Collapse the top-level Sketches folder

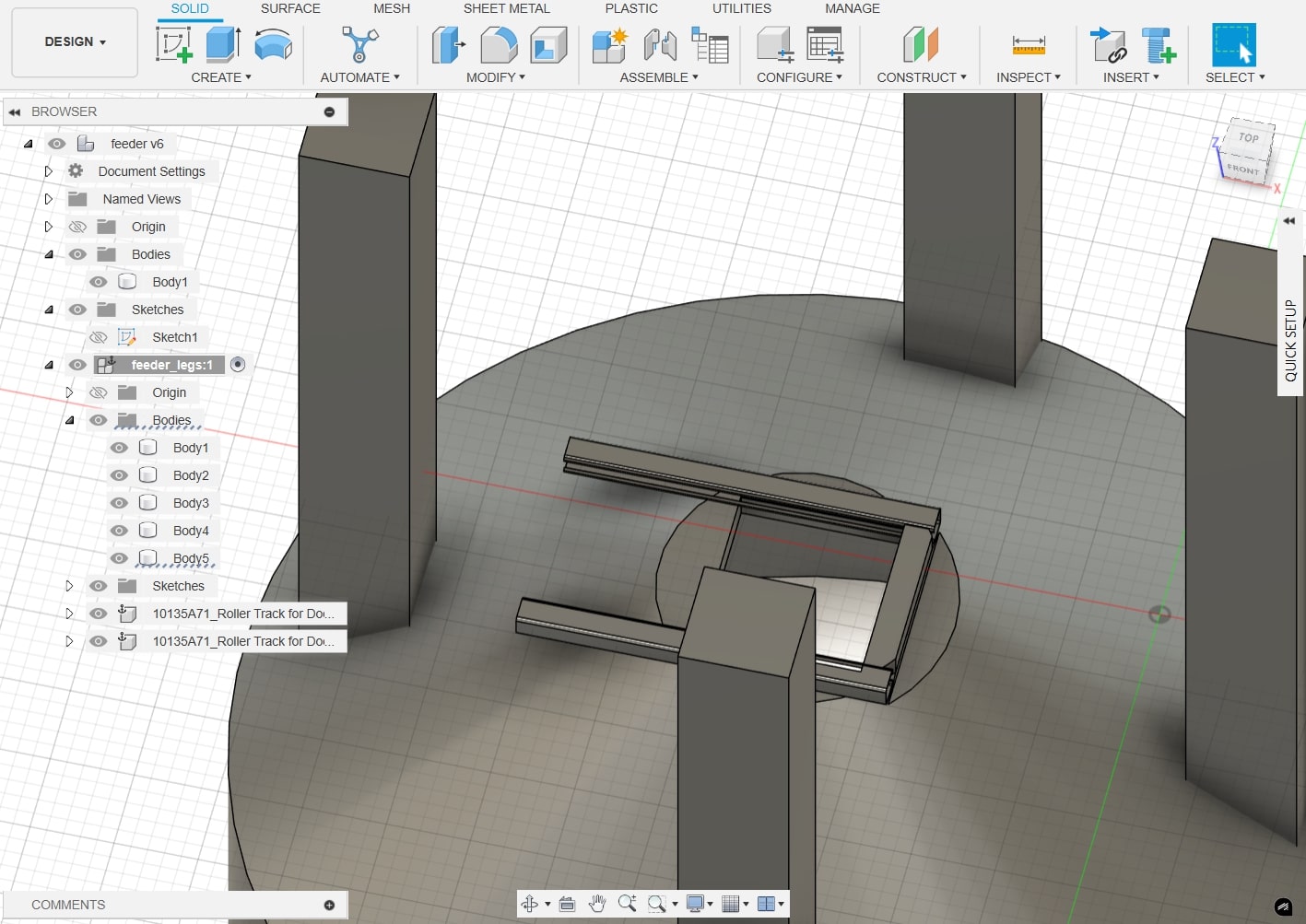tap(49, 310)
